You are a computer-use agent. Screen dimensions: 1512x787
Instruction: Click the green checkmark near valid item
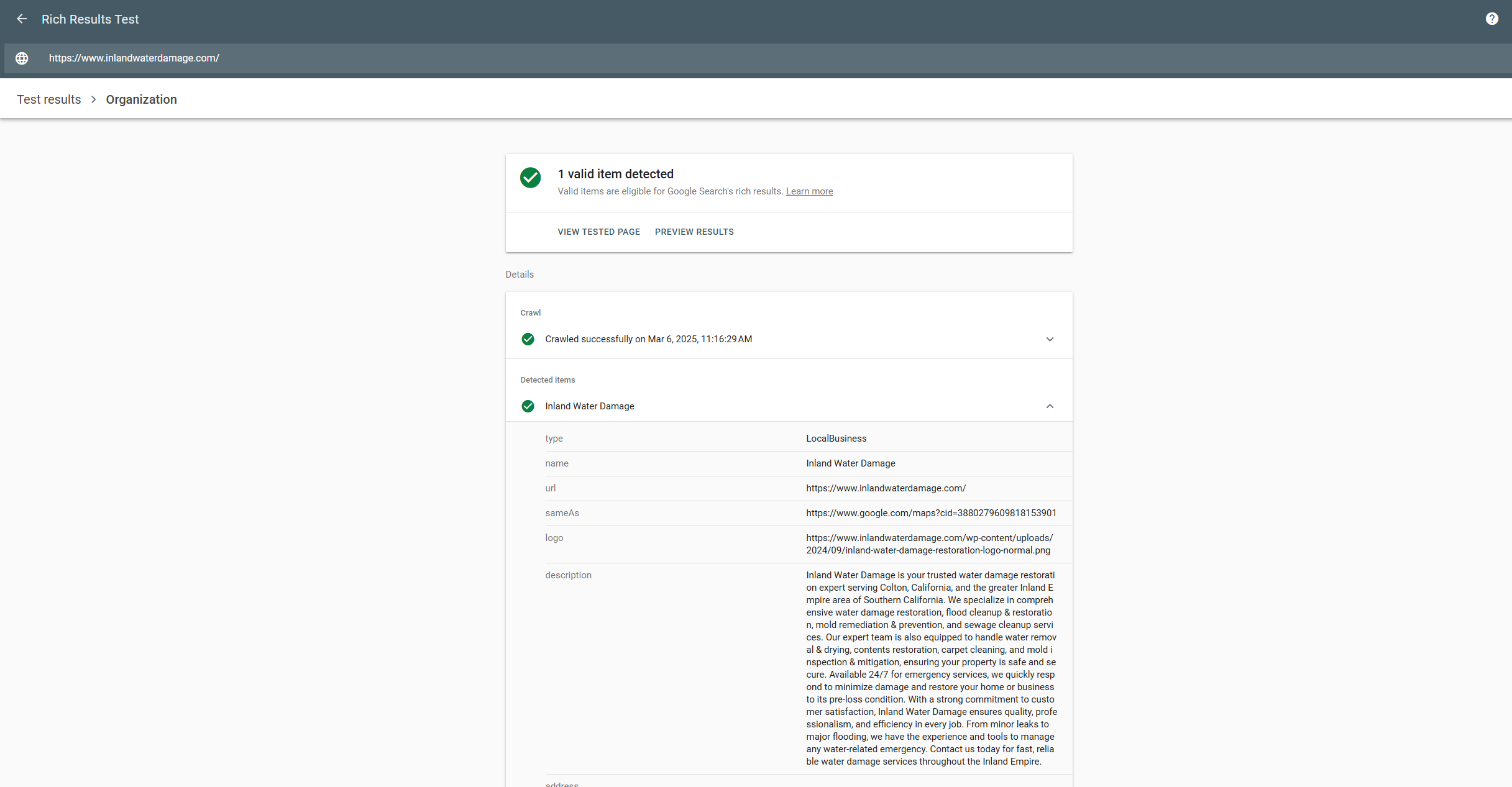click(x=530, y=178)
